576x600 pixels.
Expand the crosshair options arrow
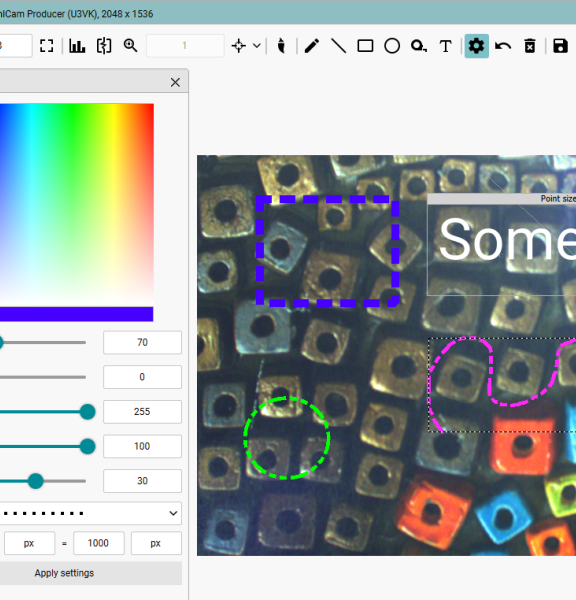257,46
